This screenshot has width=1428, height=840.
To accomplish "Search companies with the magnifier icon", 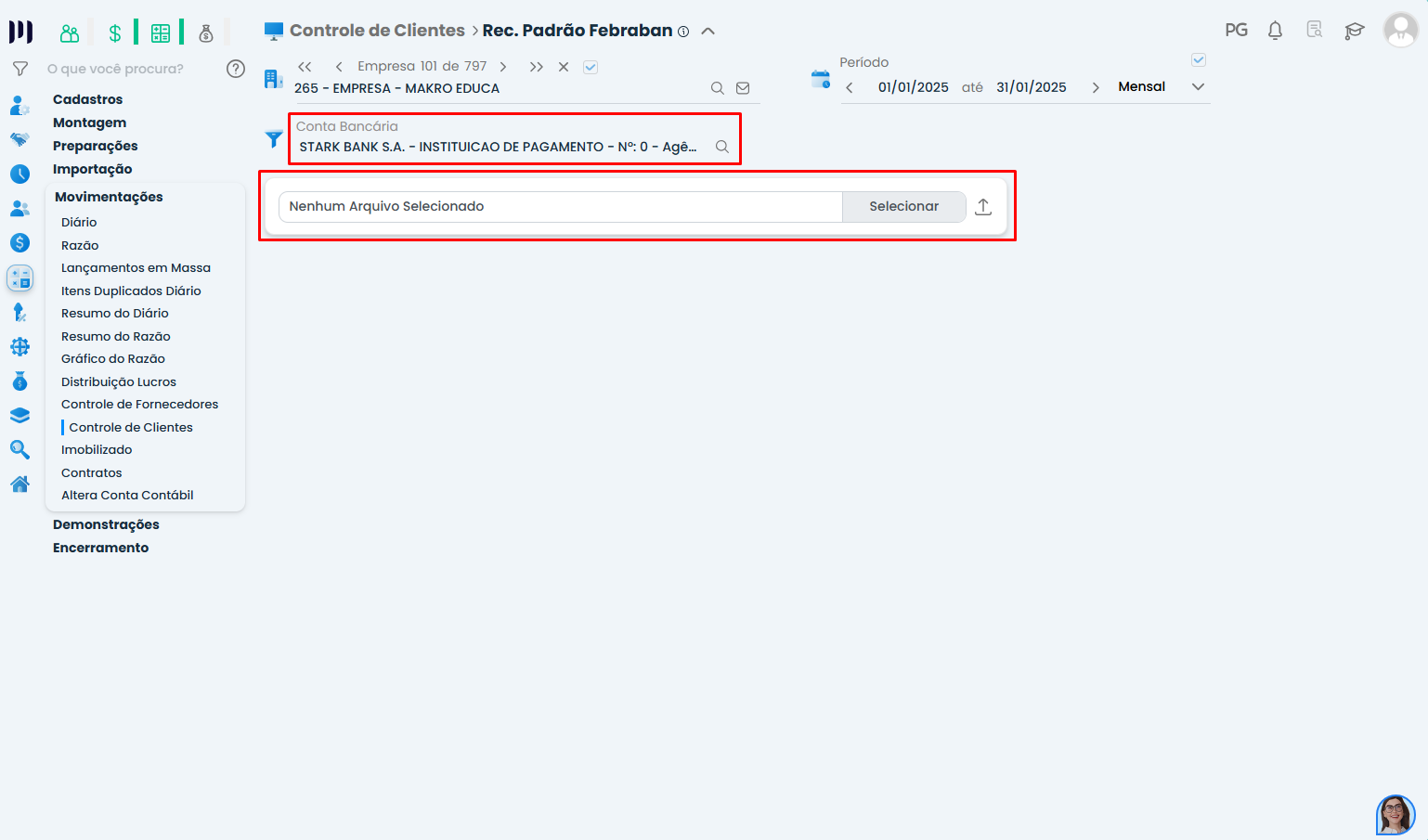I will pyautogui.click(x=717, y=88).
